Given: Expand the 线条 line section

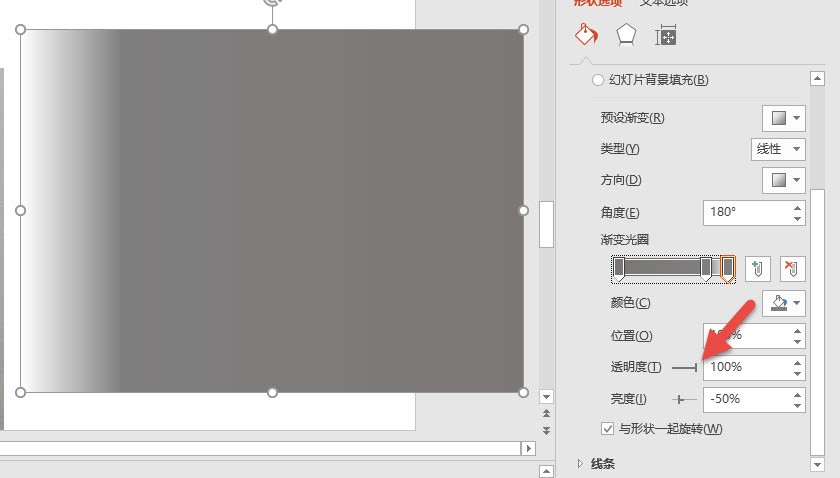Looking at the screenshot, I should point(580,464).
